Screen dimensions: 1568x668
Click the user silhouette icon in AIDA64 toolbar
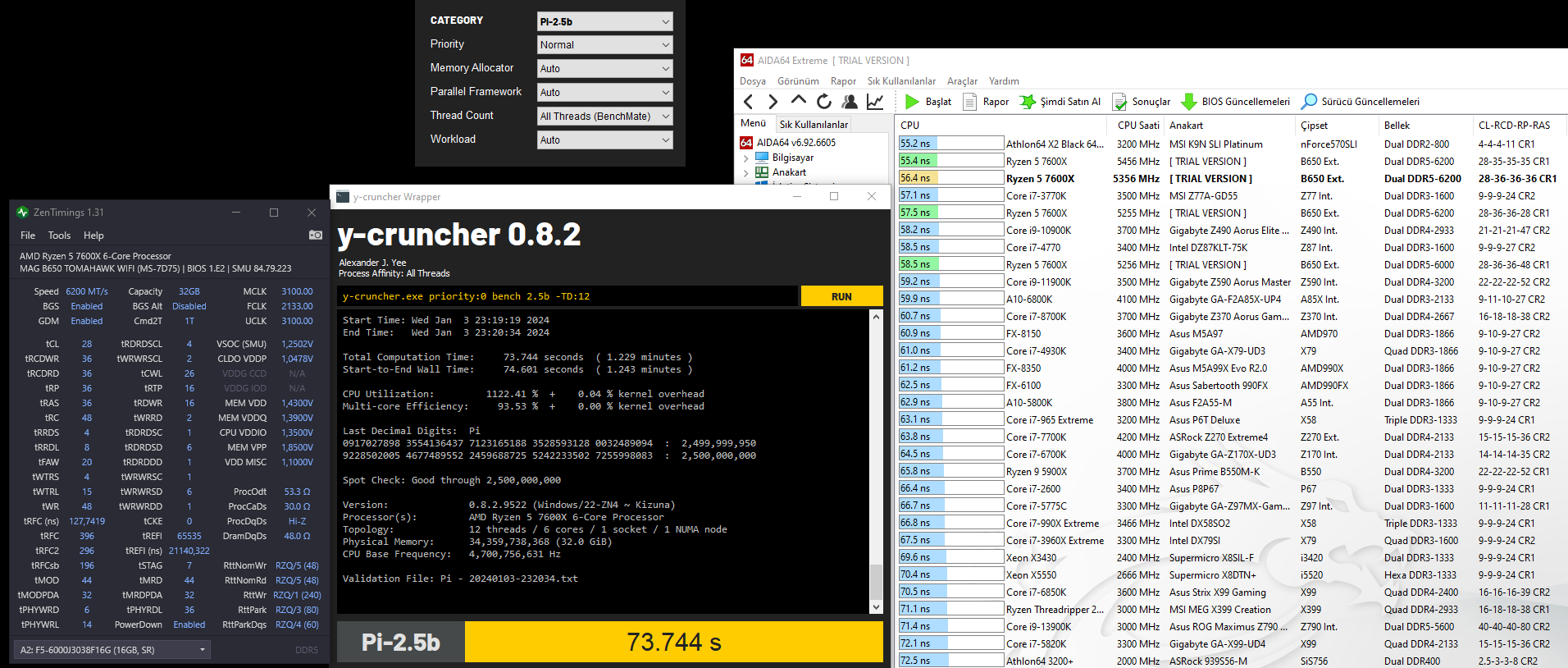[x=850, y=102]
